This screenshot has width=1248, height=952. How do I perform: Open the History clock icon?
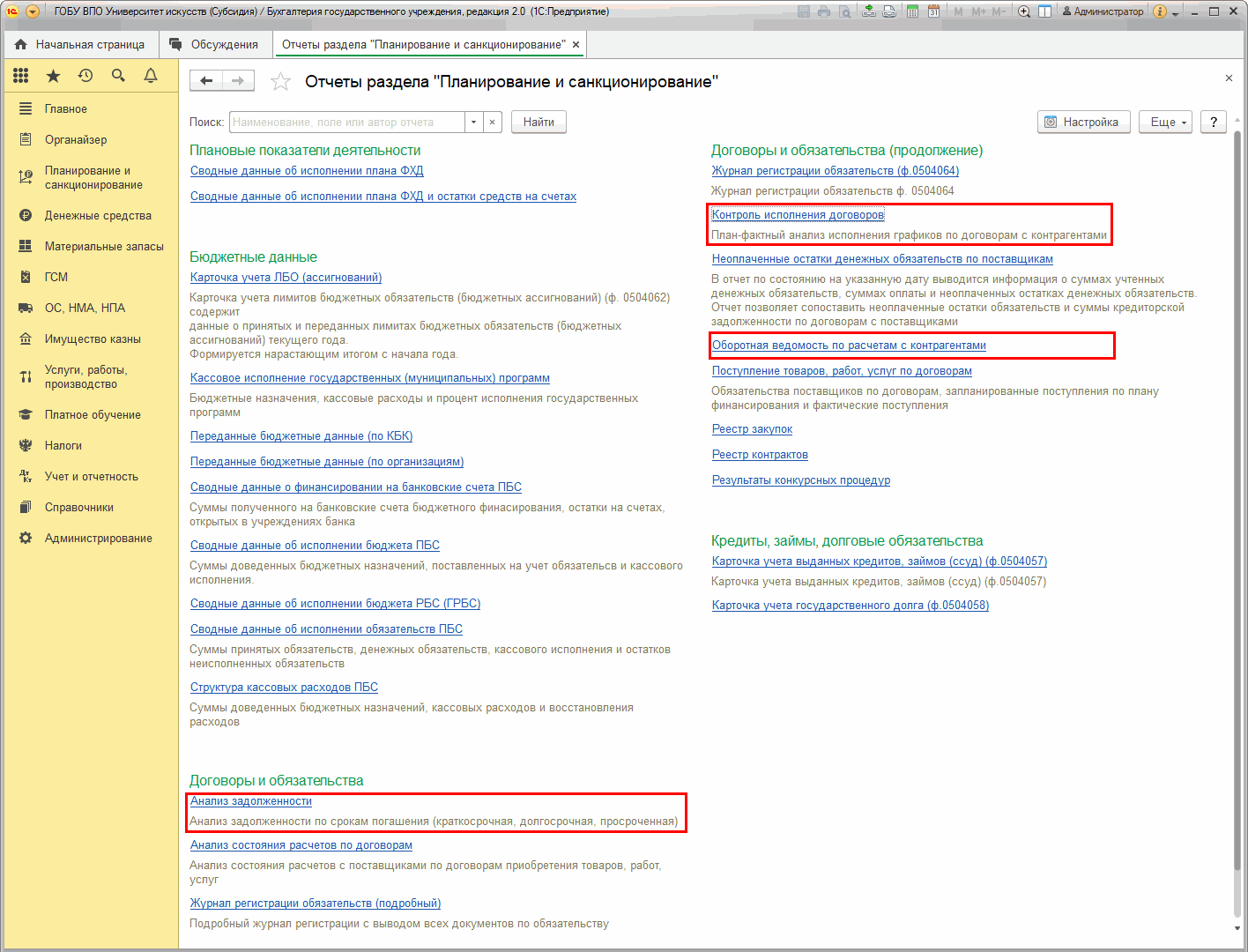pos(85,76)
